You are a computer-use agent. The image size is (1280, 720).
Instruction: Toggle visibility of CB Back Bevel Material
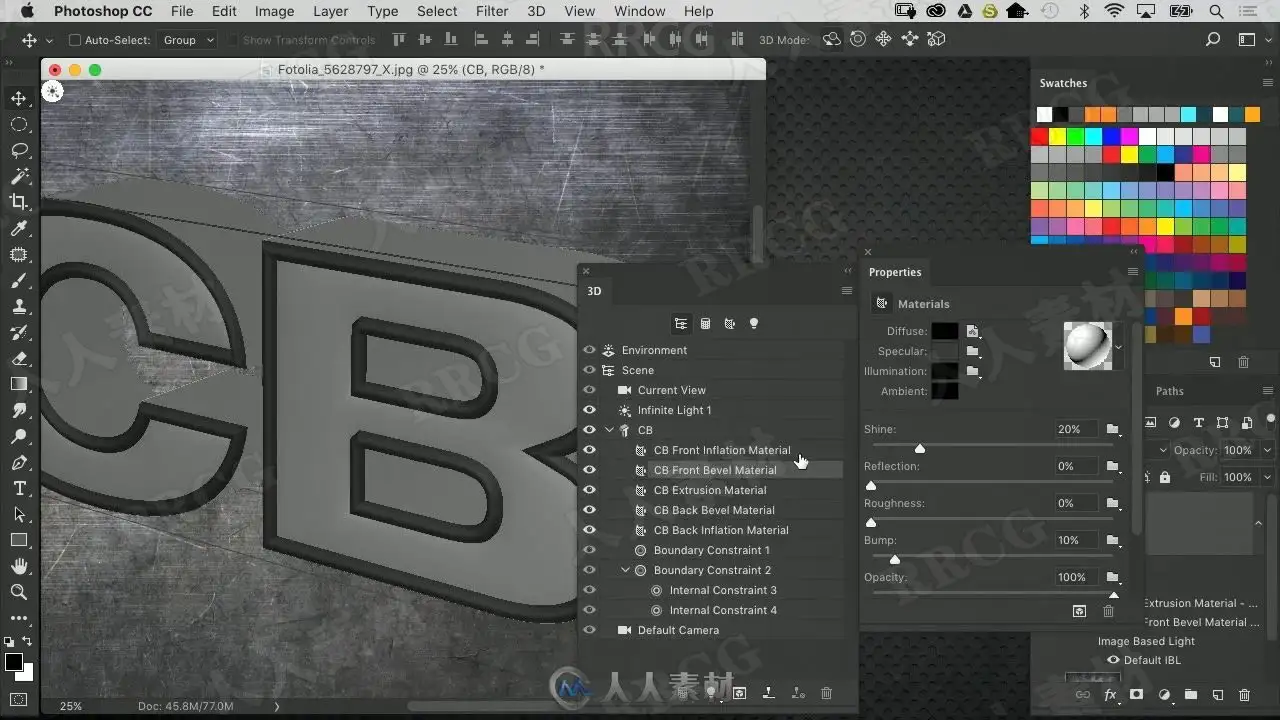coord(589,510)
